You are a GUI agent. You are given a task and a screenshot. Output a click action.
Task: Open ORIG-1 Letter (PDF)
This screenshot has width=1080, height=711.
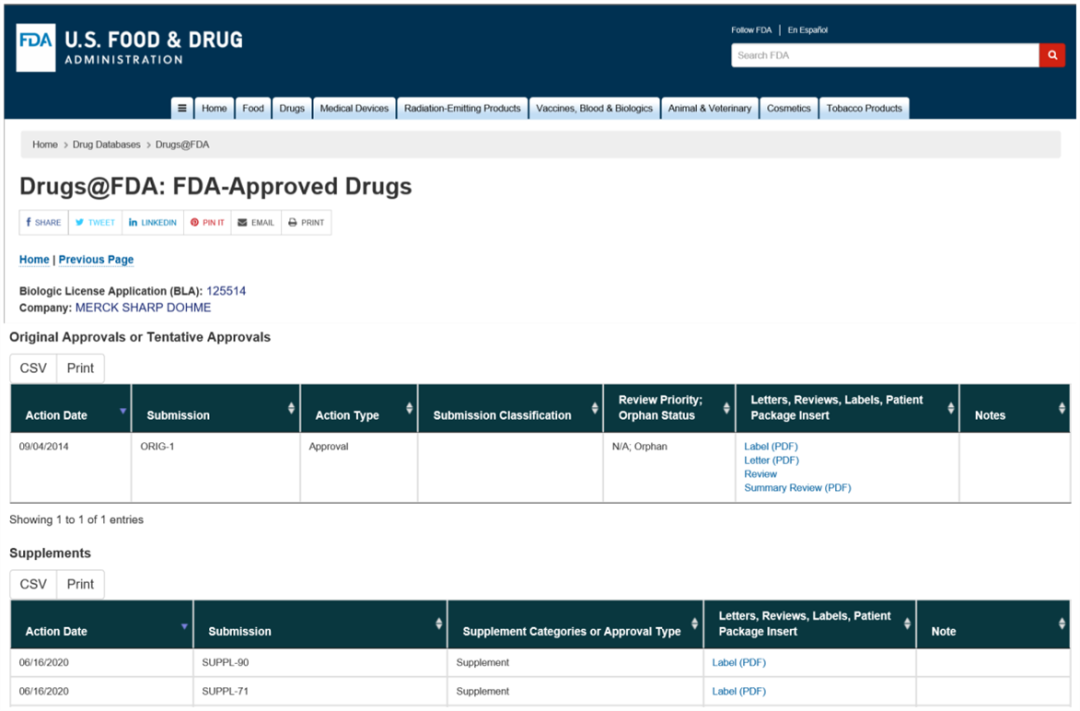771,460
